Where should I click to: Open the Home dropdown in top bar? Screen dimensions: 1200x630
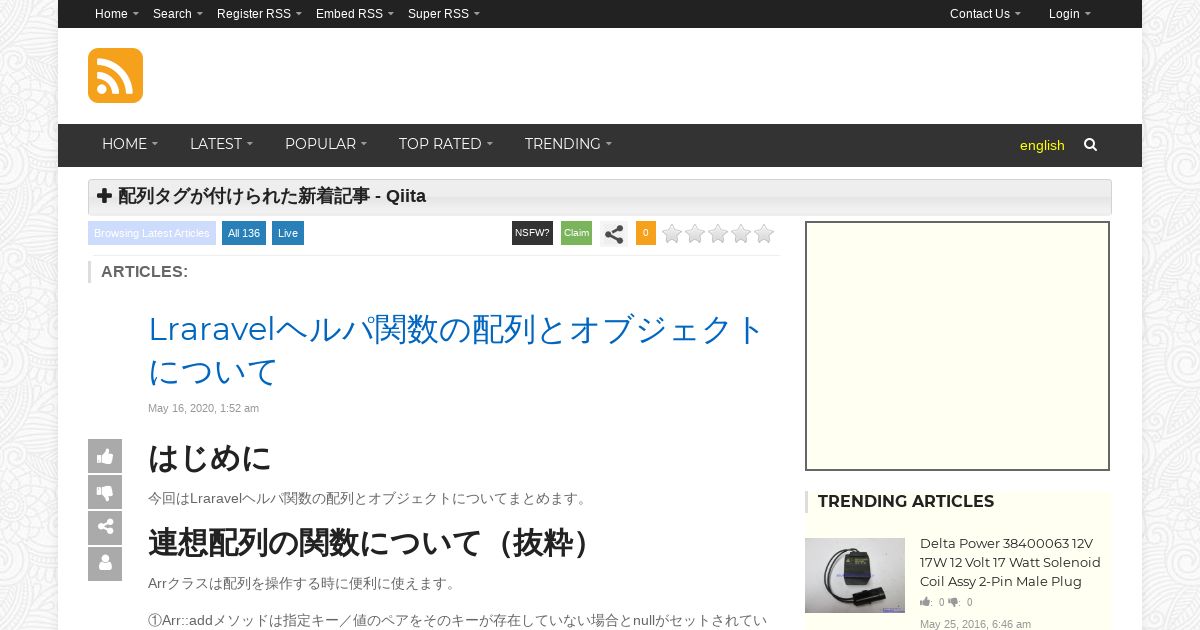point(117,14)
